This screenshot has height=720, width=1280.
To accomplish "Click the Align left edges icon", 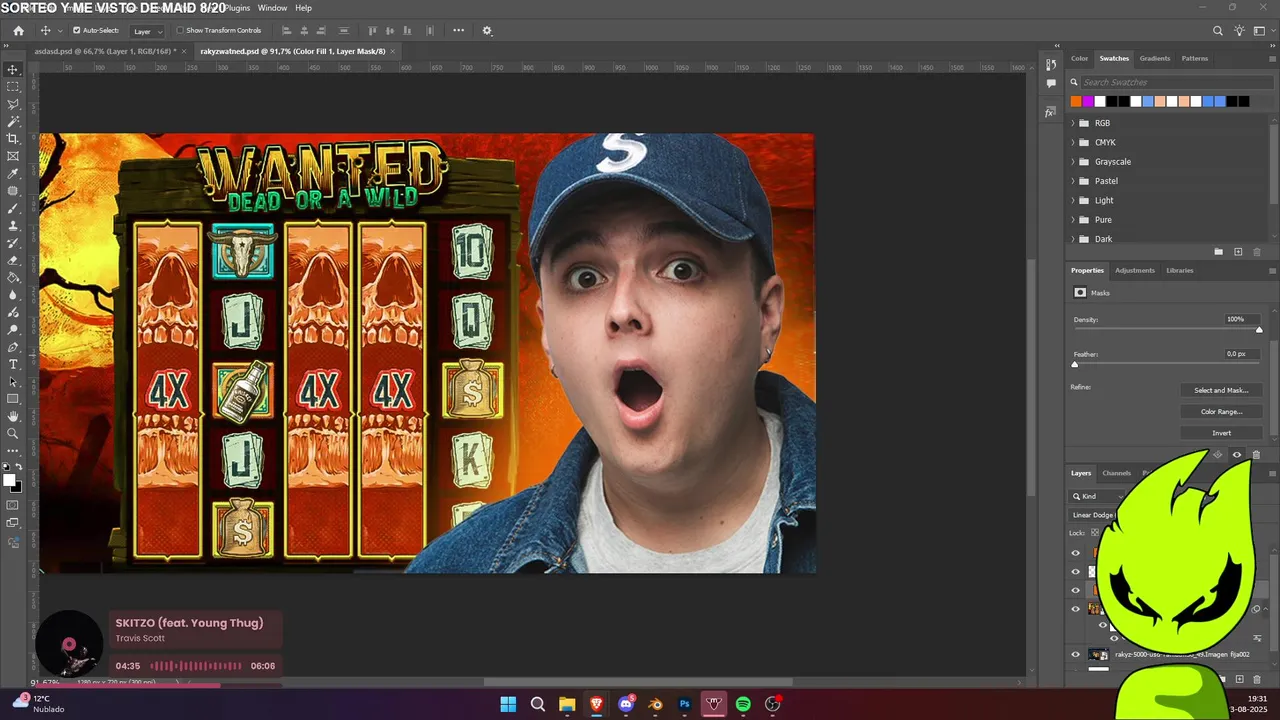I will (x=287, y=31).
